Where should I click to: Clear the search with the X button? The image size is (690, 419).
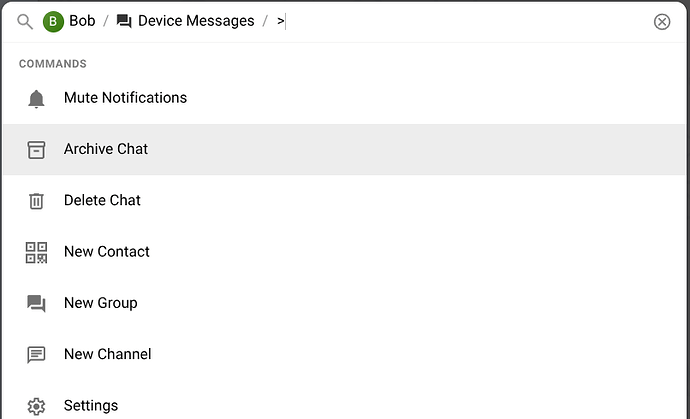point(662,22)
